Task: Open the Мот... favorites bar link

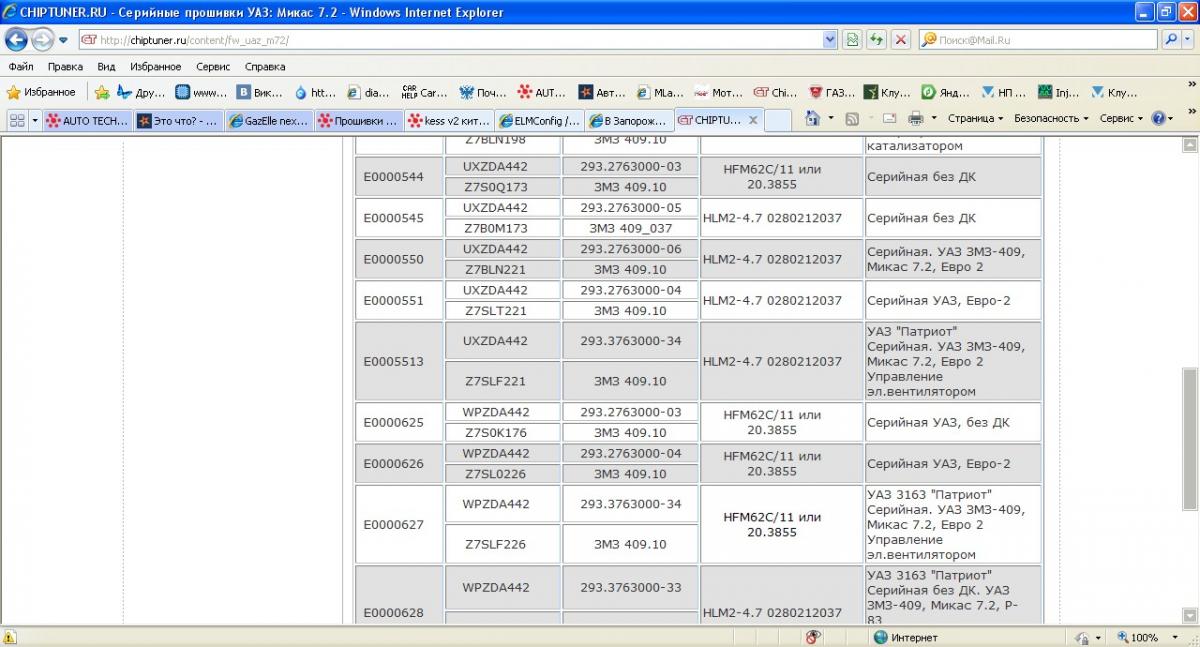Action: pos(718,92)
